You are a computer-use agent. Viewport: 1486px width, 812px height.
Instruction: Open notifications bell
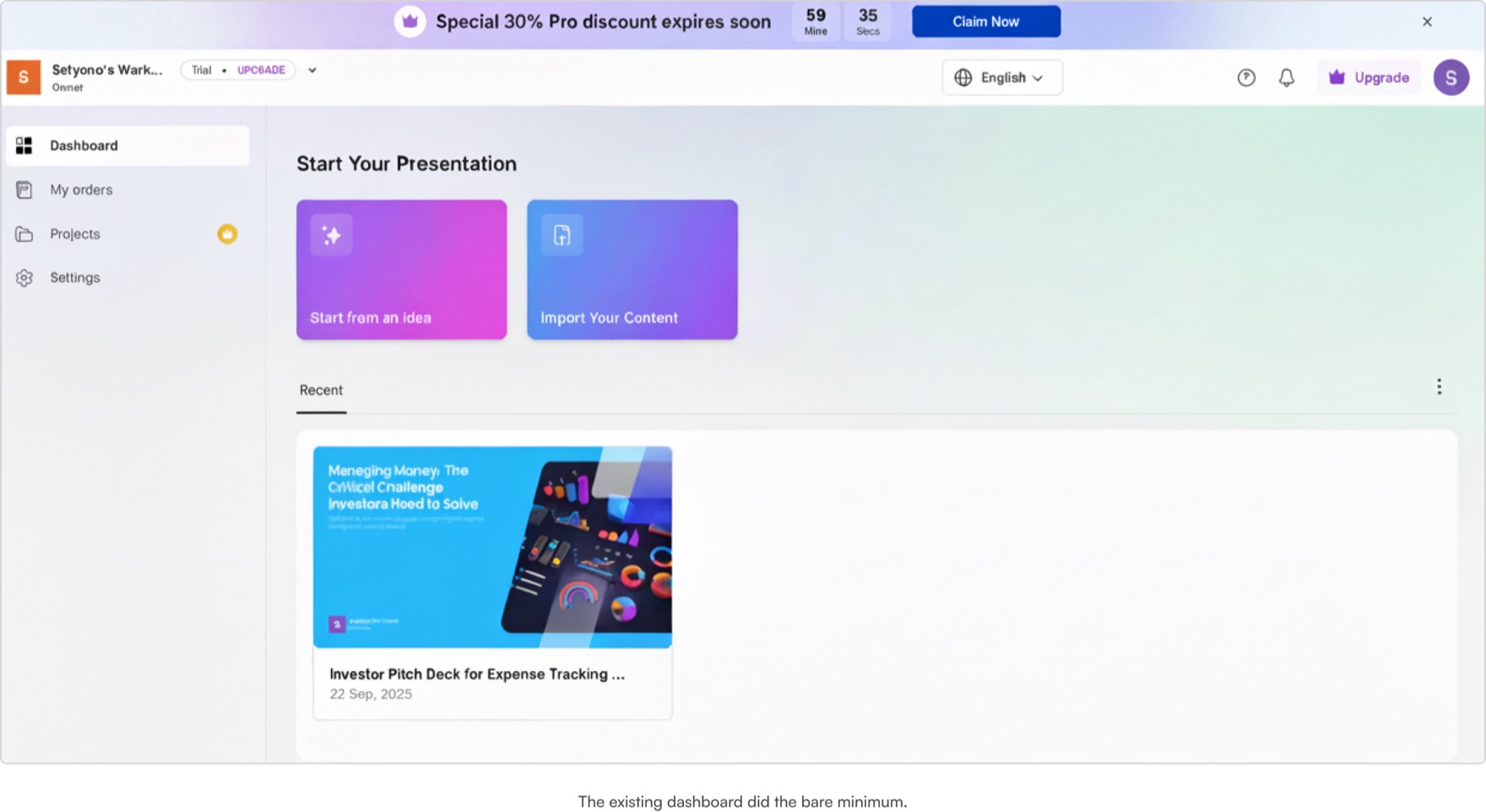click(x=1286, y=78)
